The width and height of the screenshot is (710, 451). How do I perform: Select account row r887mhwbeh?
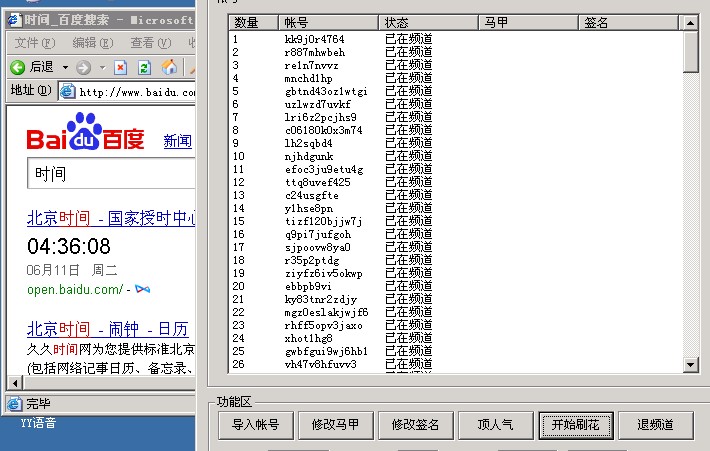point(455,52)
